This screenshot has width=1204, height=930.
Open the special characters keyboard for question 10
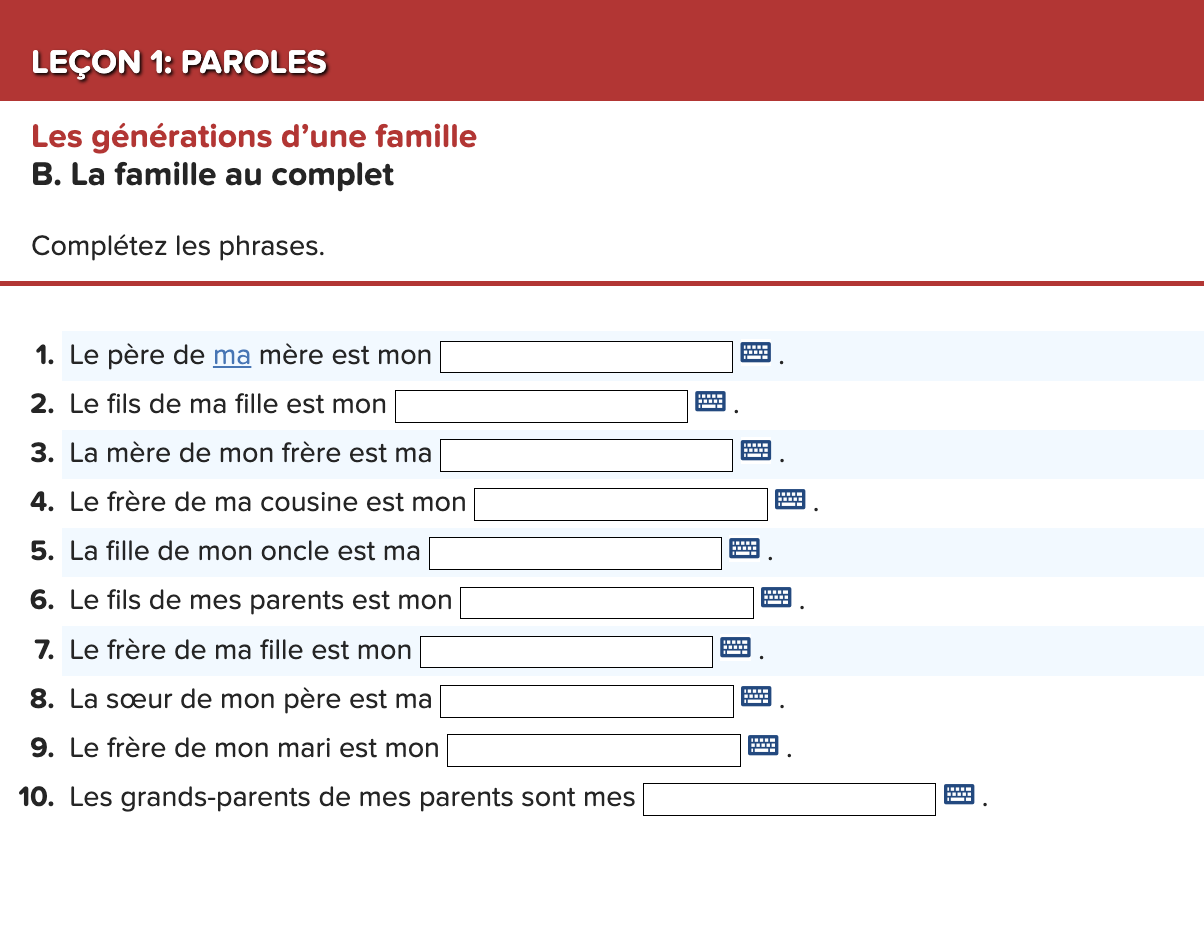pyautogui.click(x=960, y=794)
